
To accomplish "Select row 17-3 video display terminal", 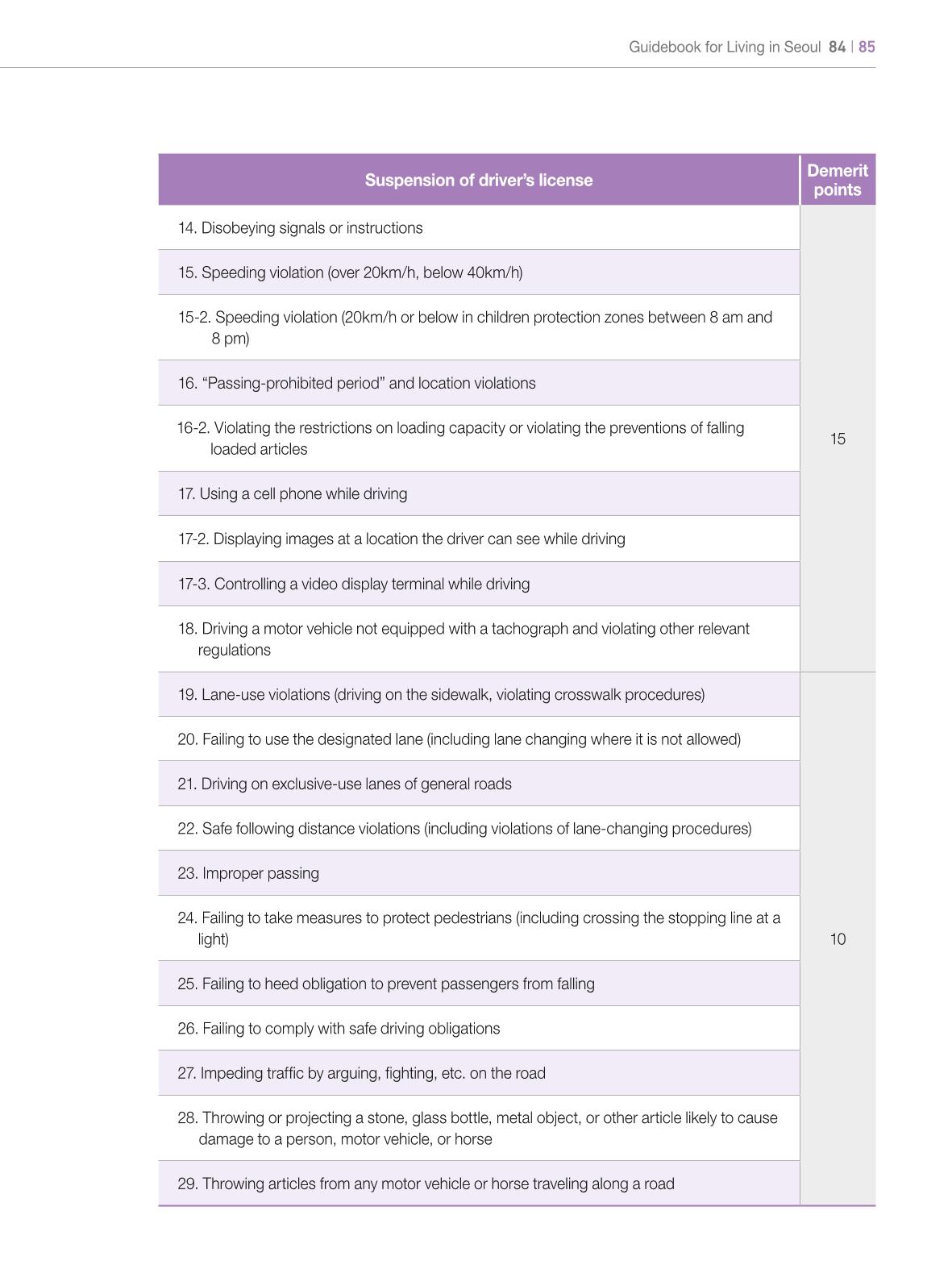I will [479, 584].
